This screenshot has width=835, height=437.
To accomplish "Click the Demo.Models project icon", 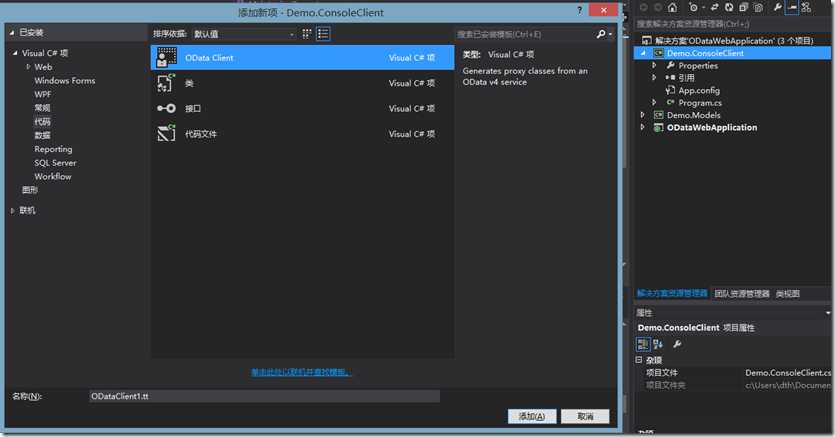I will coord(658,115).
